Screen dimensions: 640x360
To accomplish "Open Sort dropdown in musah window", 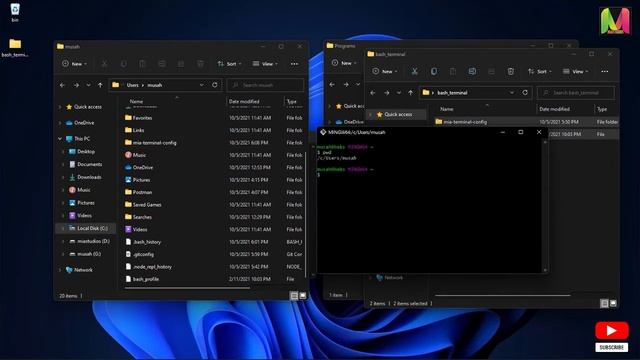I will 229,64.
